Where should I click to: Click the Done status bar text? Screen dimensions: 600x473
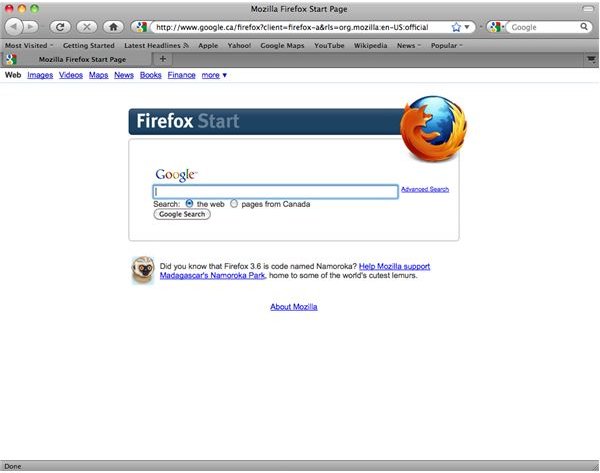click(13, 466)
